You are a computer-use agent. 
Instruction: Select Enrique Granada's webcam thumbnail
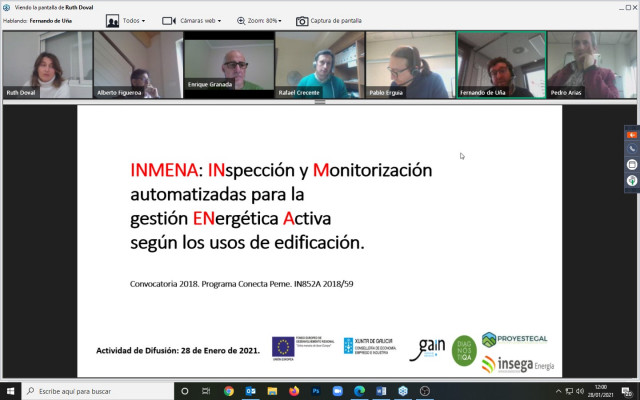coord(229,65)
